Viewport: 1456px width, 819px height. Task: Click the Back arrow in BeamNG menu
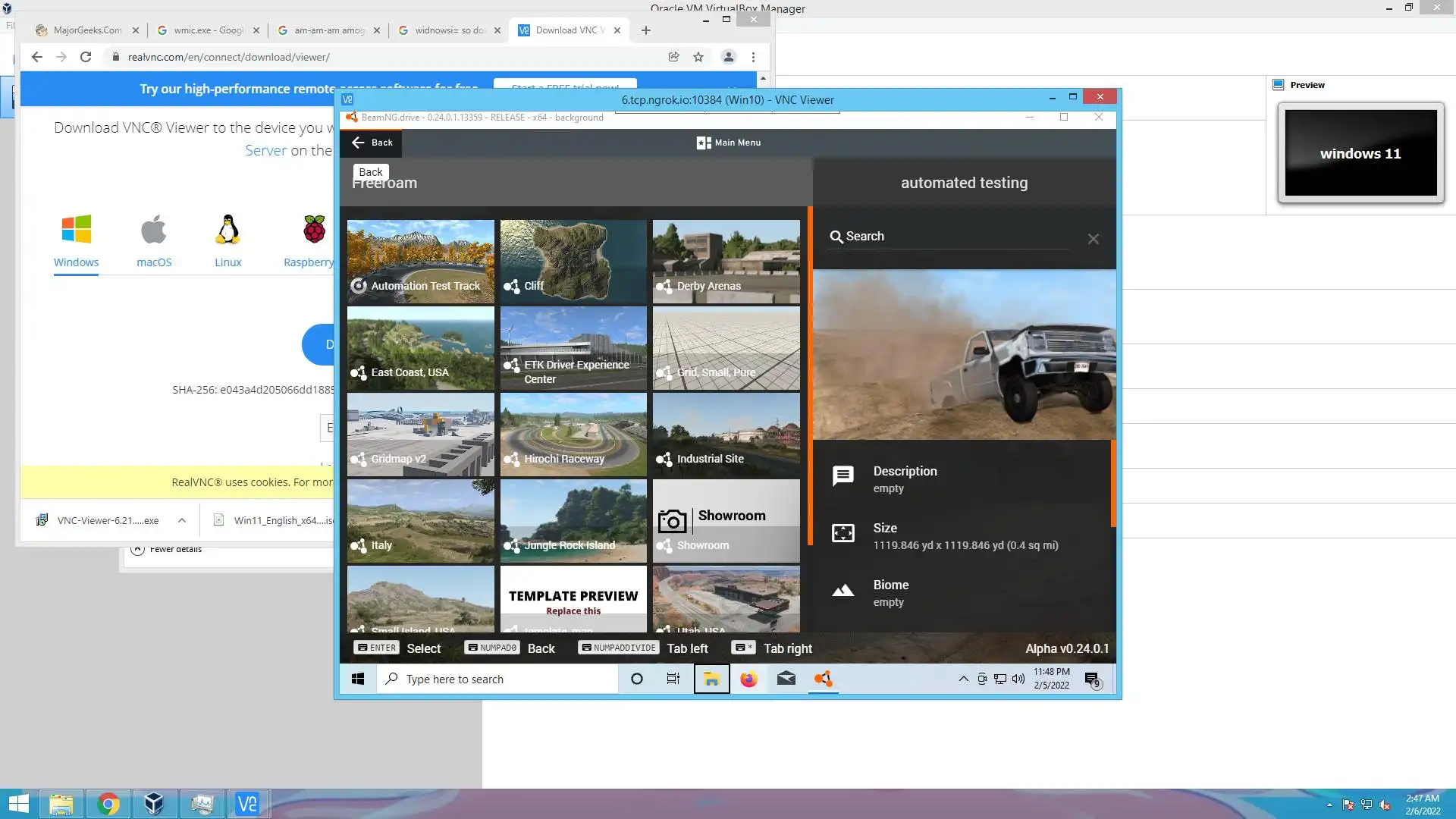click(359, 143)
